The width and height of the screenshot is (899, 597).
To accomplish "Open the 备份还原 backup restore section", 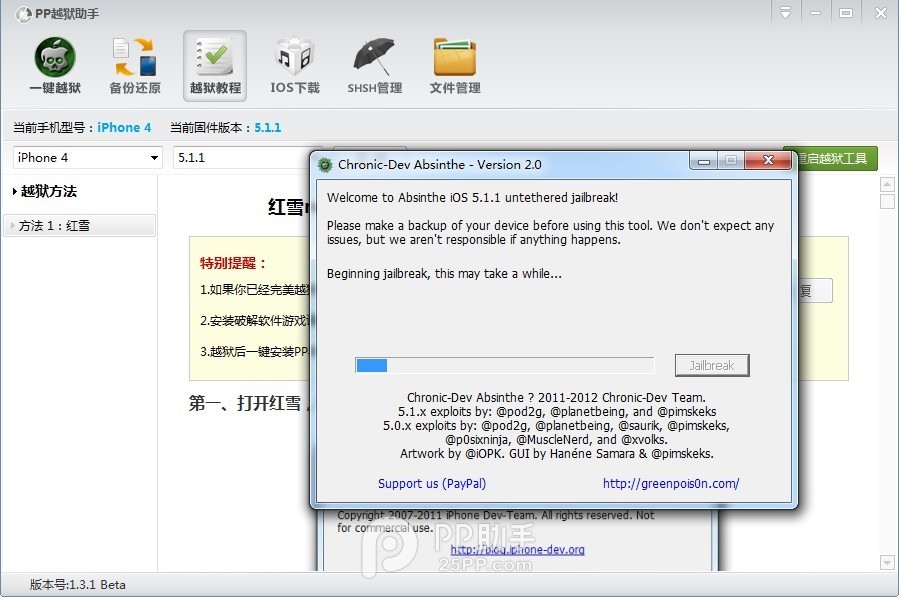I will click(135, 66).
